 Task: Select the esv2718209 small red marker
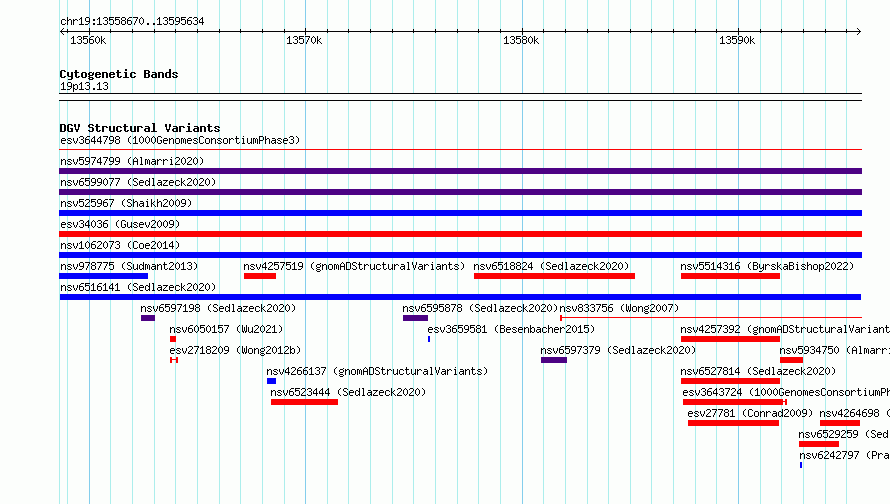pos(174,360)
